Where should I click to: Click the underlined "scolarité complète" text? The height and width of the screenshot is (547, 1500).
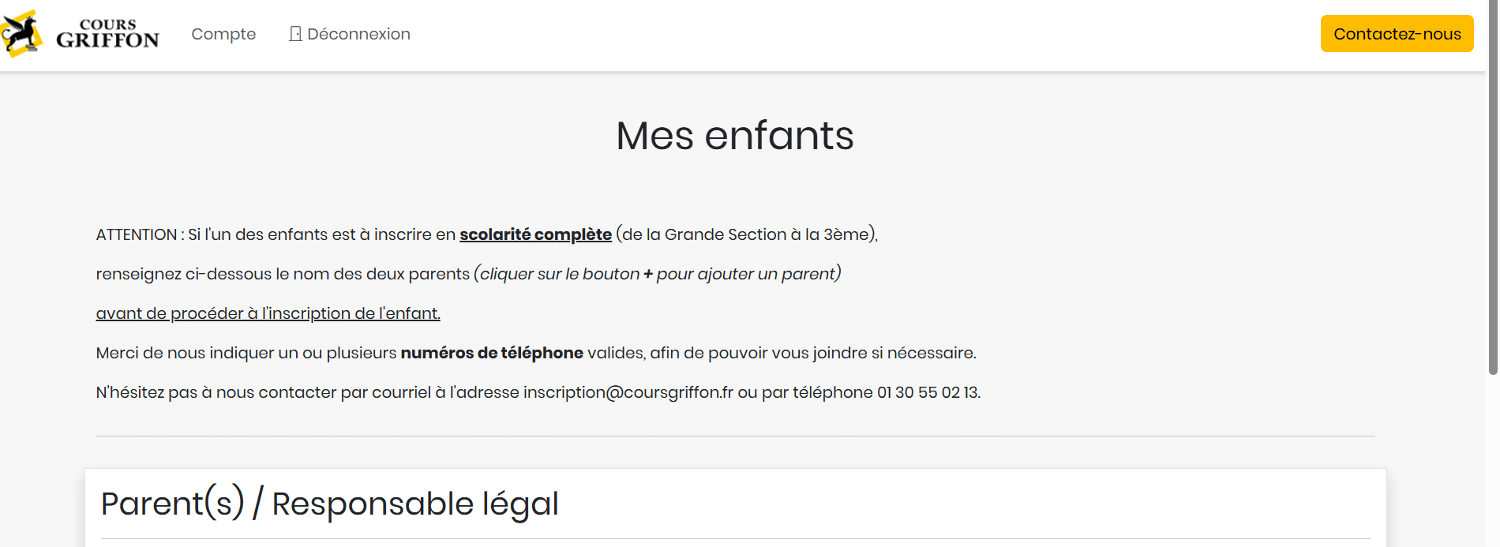click(535, 235)
